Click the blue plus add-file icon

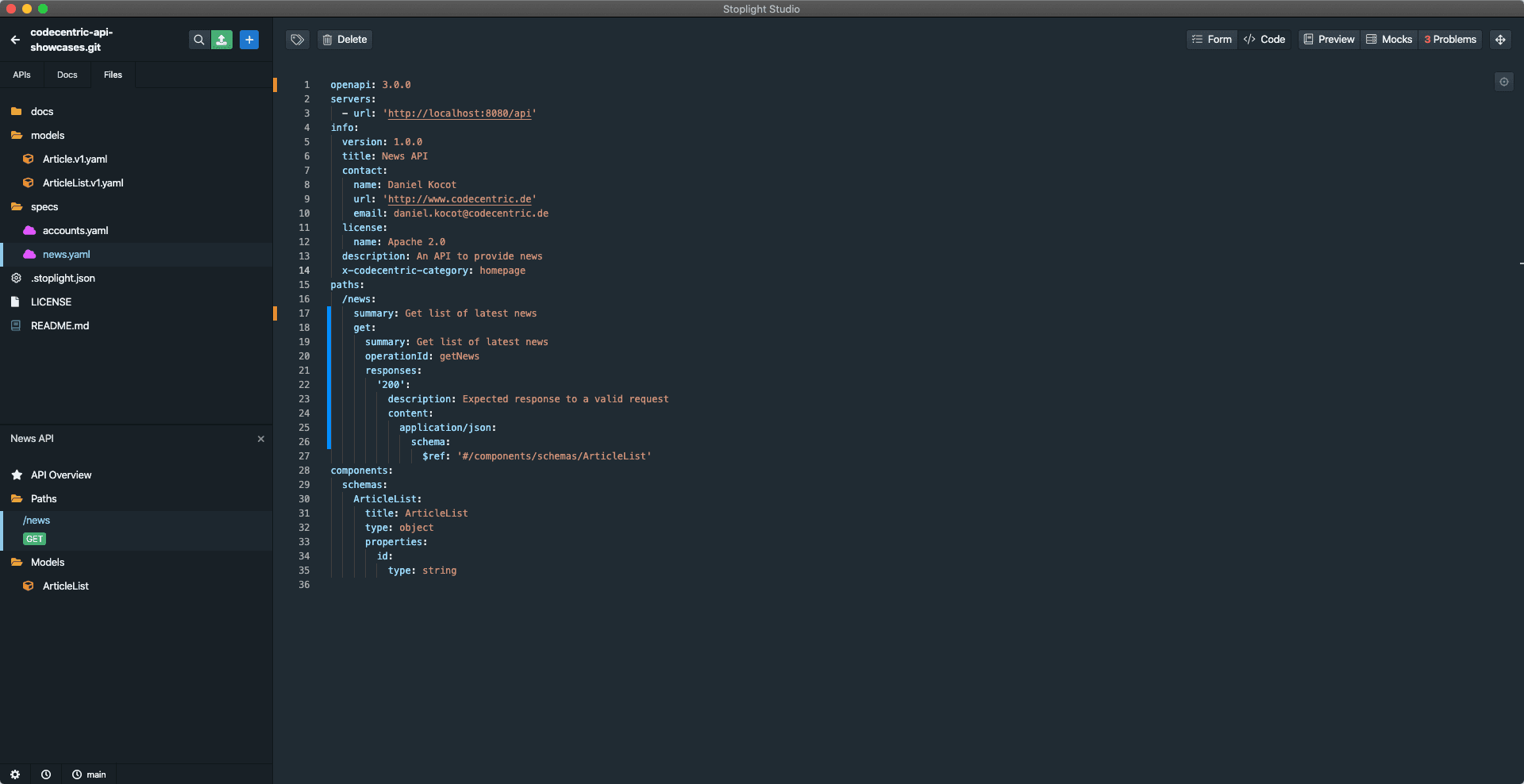[x=249, y=40]
